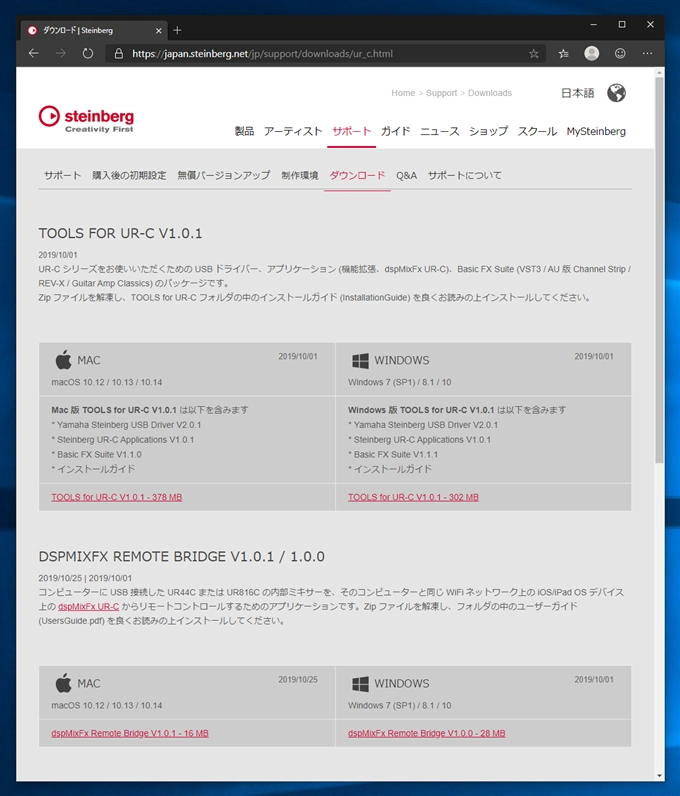Click the DSPMIXFX REMOTE BRIDGE V1.0.1 / 1.0.0 heading
This screenshot has width=680, height=796.
click(x=181, y=556)
